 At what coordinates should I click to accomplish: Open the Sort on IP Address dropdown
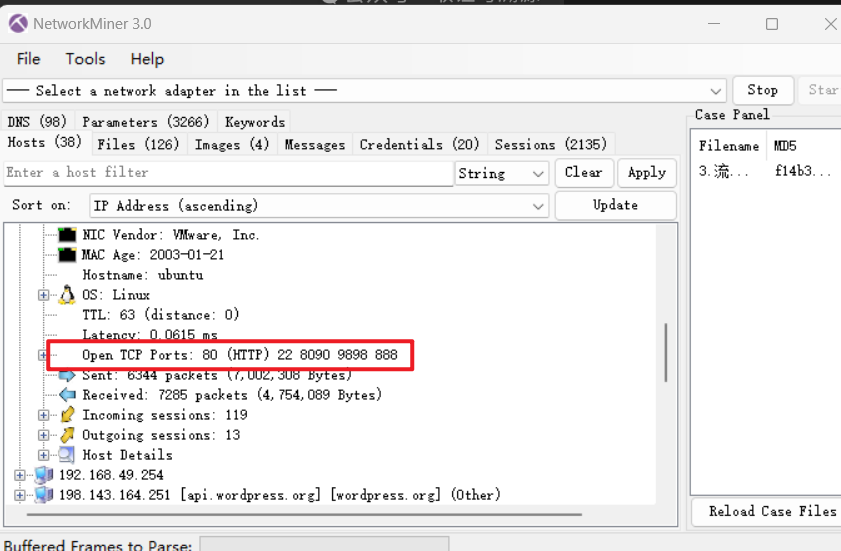pyautogui.click(x=538, y=206)
